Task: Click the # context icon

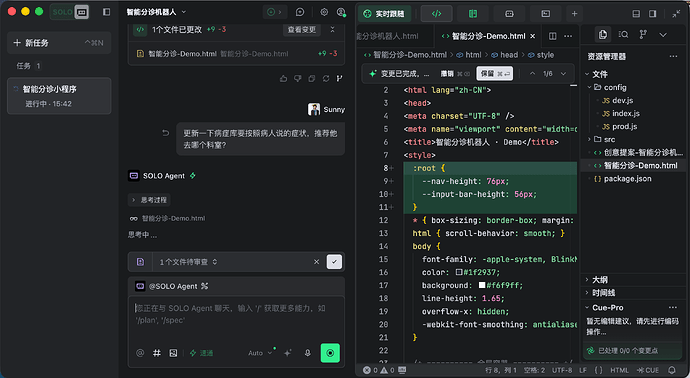Action: [157, 353]
